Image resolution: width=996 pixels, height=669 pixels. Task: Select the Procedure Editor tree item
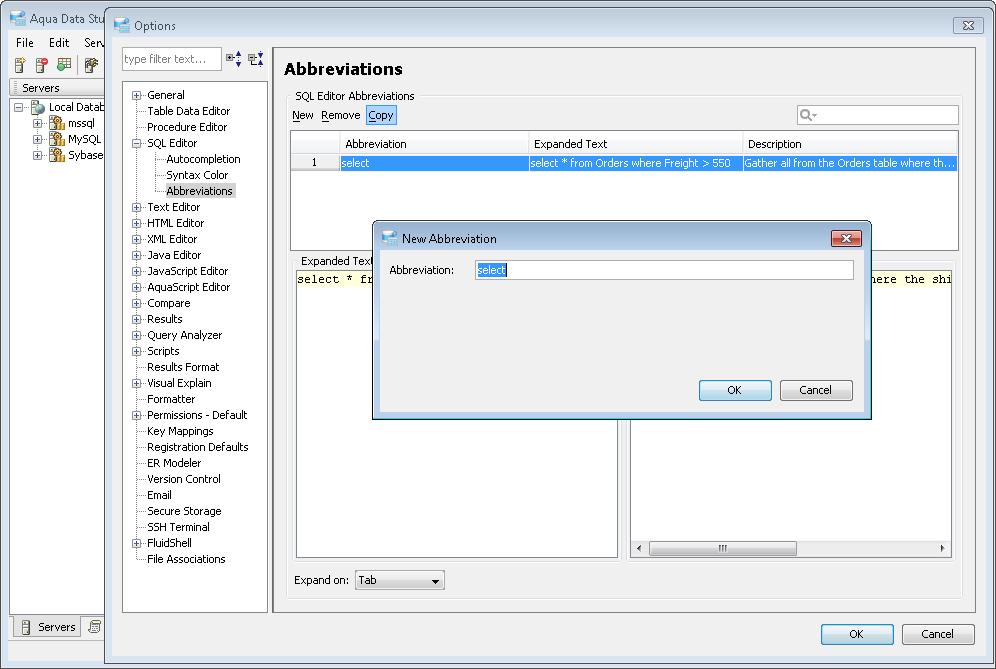click(x=187, y=127)
